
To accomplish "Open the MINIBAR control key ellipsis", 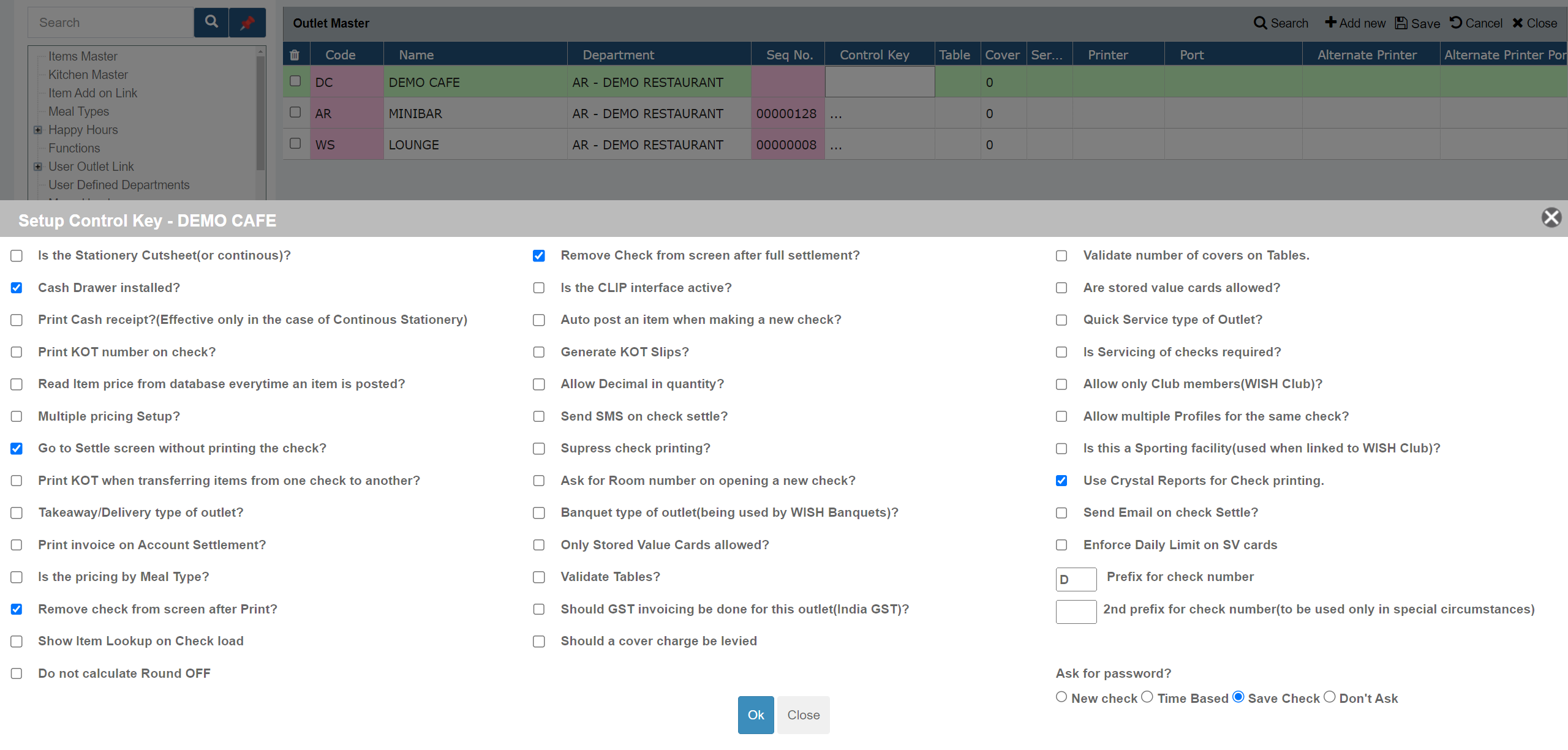I will [x=837, y=114].
